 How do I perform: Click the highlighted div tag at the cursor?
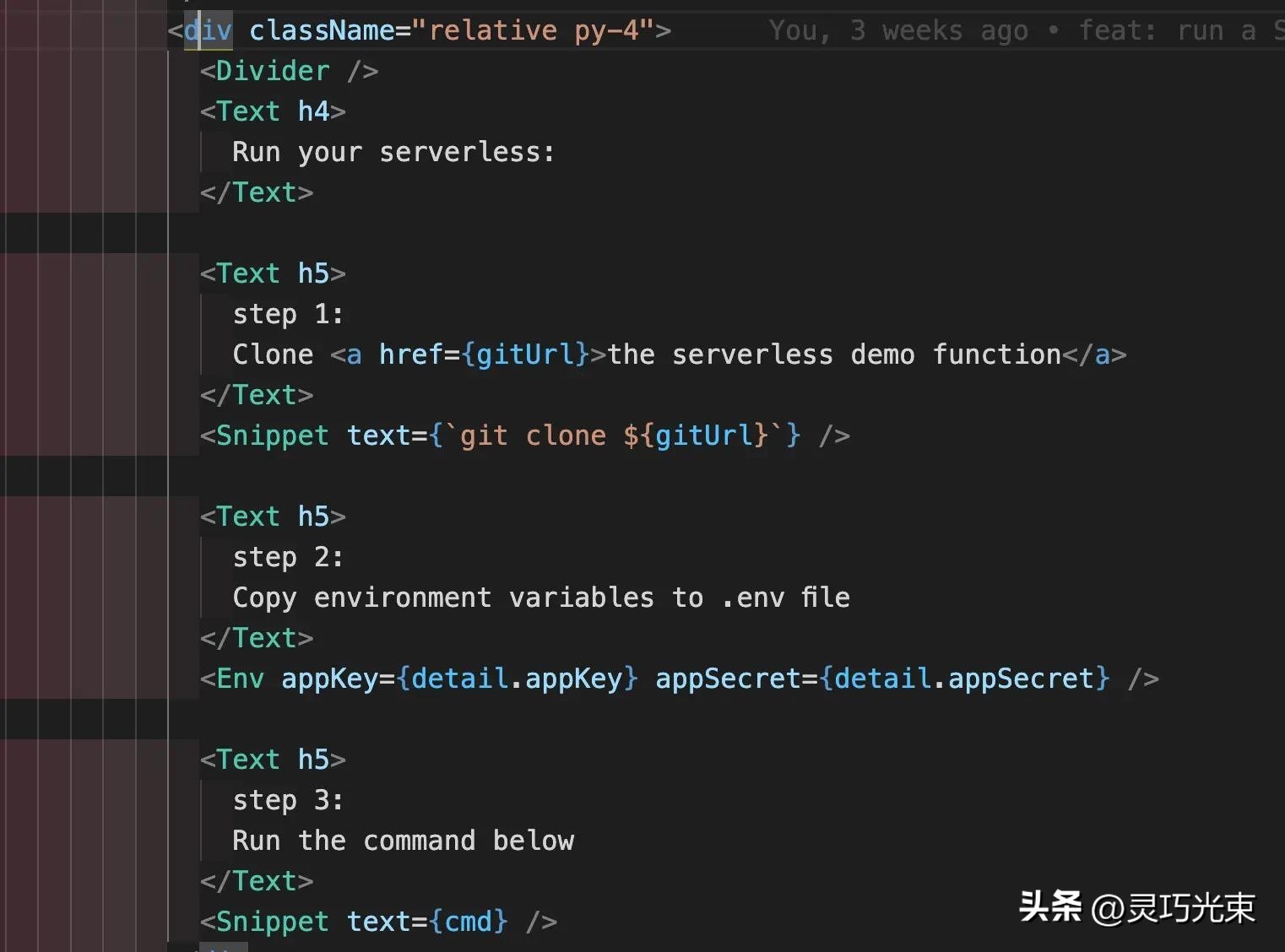[208, 30]
